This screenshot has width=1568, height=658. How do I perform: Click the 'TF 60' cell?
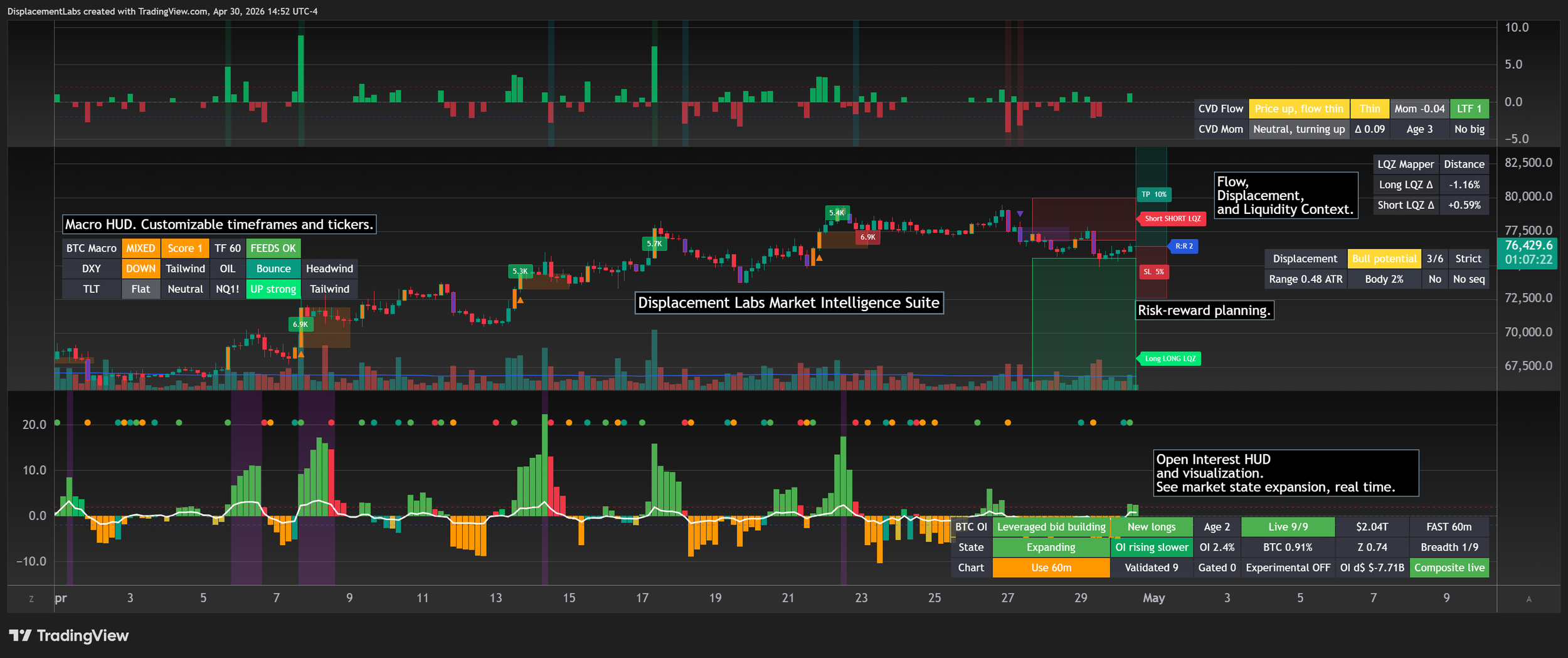click(228, 248)
